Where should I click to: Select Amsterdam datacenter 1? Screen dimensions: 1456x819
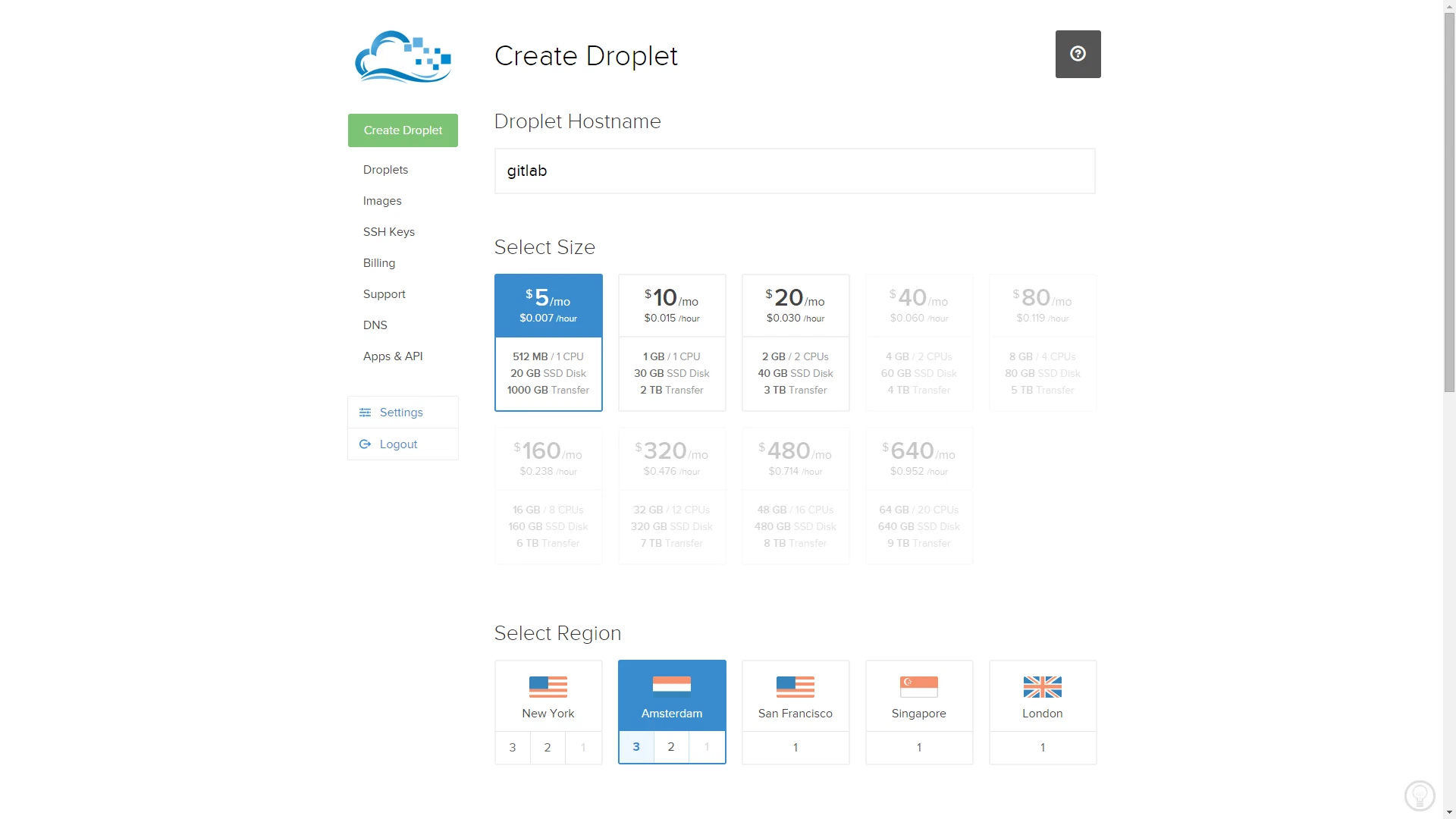coord(707,747)
